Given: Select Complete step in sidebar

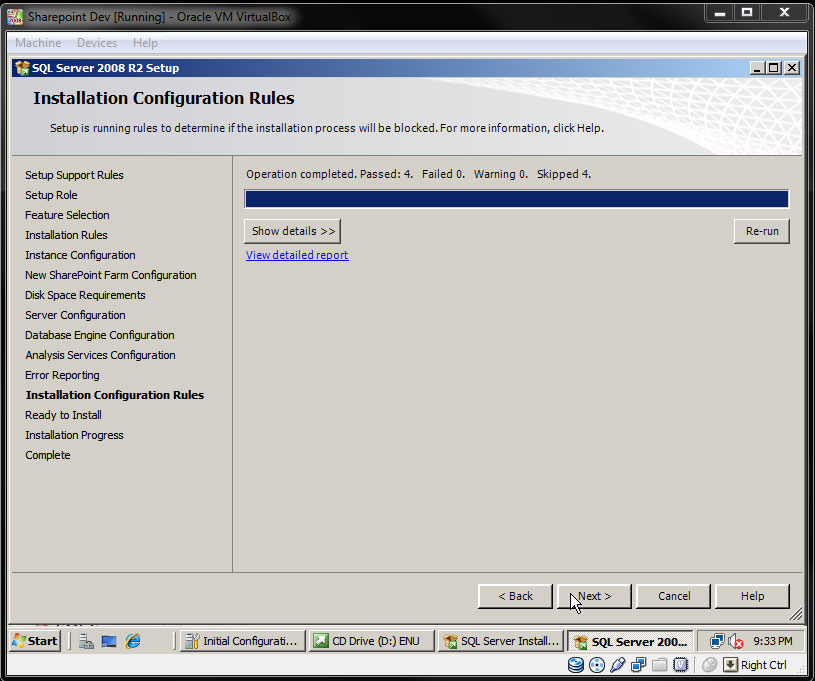Looking at the screenshot, I should tap(48, 455).
